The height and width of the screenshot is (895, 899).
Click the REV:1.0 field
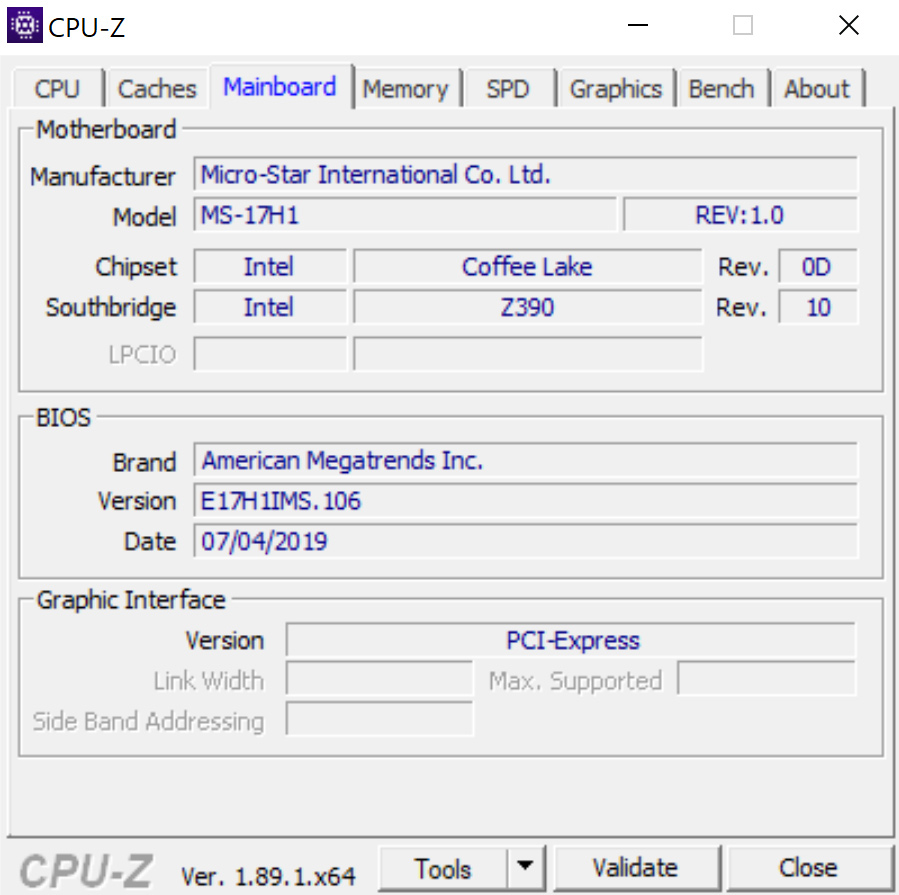[x=740, y=216]
